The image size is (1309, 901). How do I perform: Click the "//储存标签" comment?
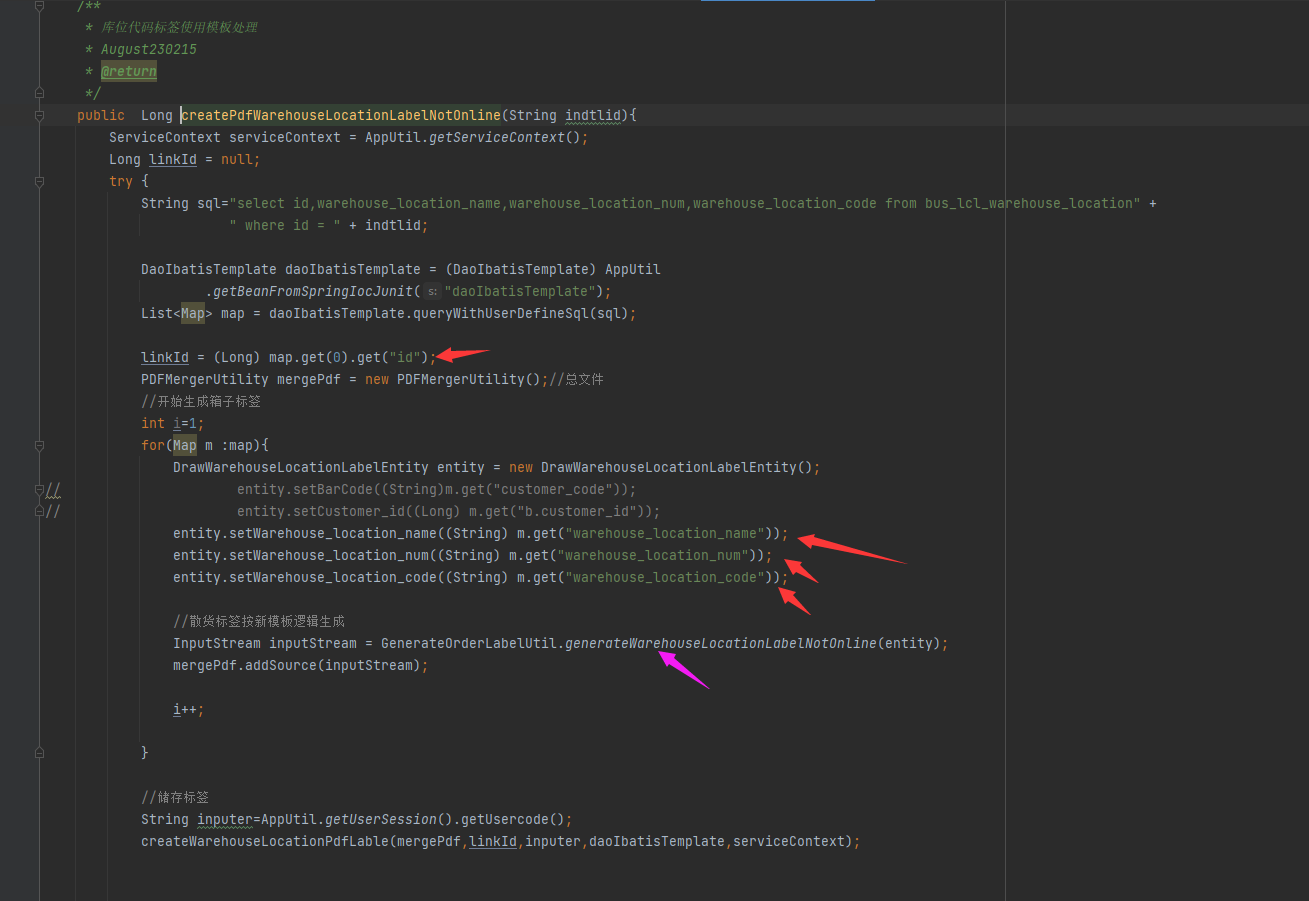tap(175, 797)
